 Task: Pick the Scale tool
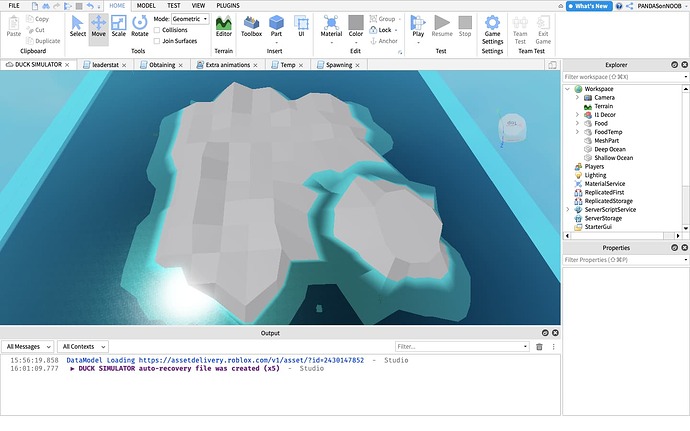click(x=118, y=26)
